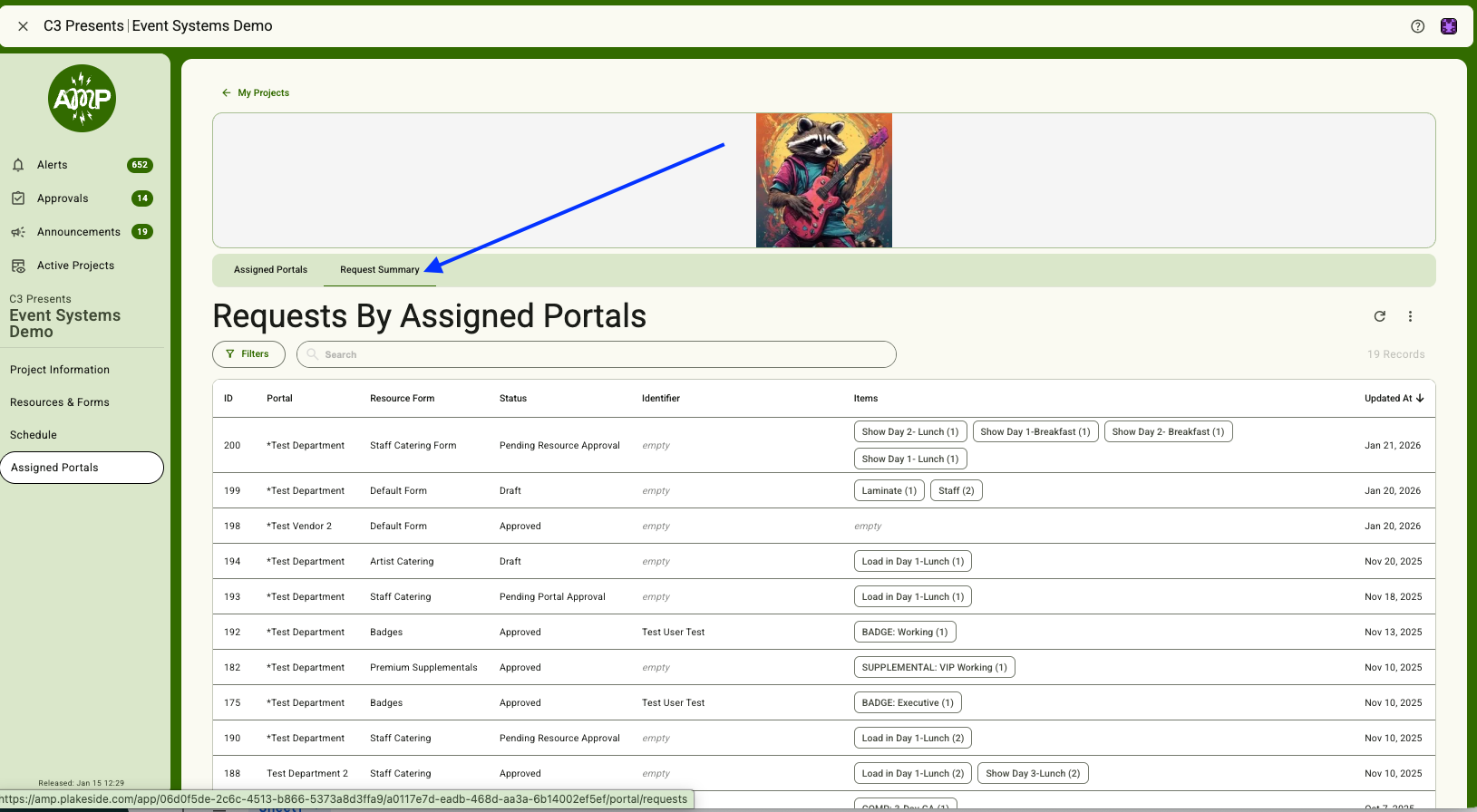Sort by Portal column header

click(x=279, y=399)
